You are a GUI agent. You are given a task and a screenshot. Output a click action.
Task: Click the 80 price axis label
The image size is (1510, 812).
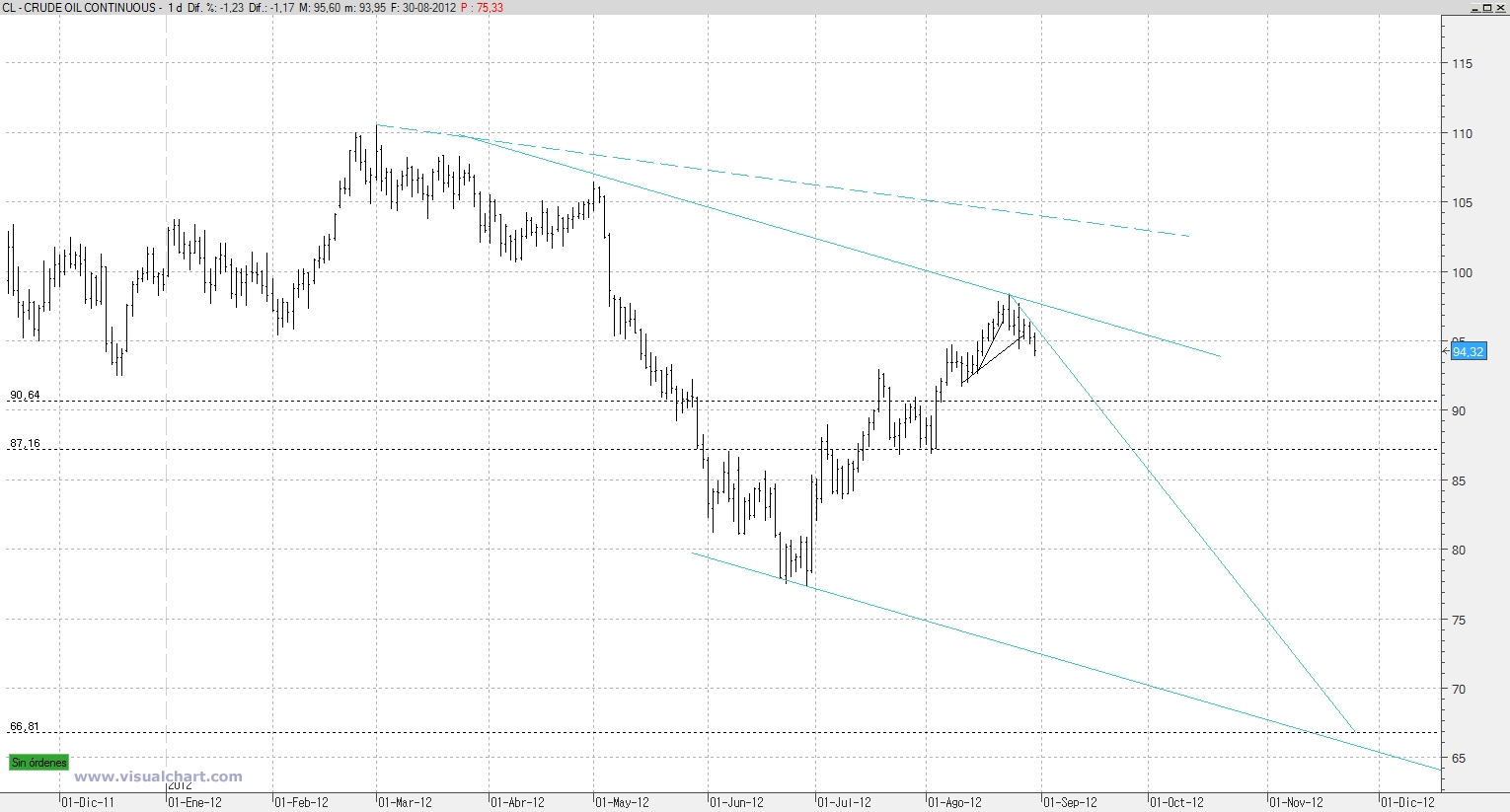tap(1459, 551)
